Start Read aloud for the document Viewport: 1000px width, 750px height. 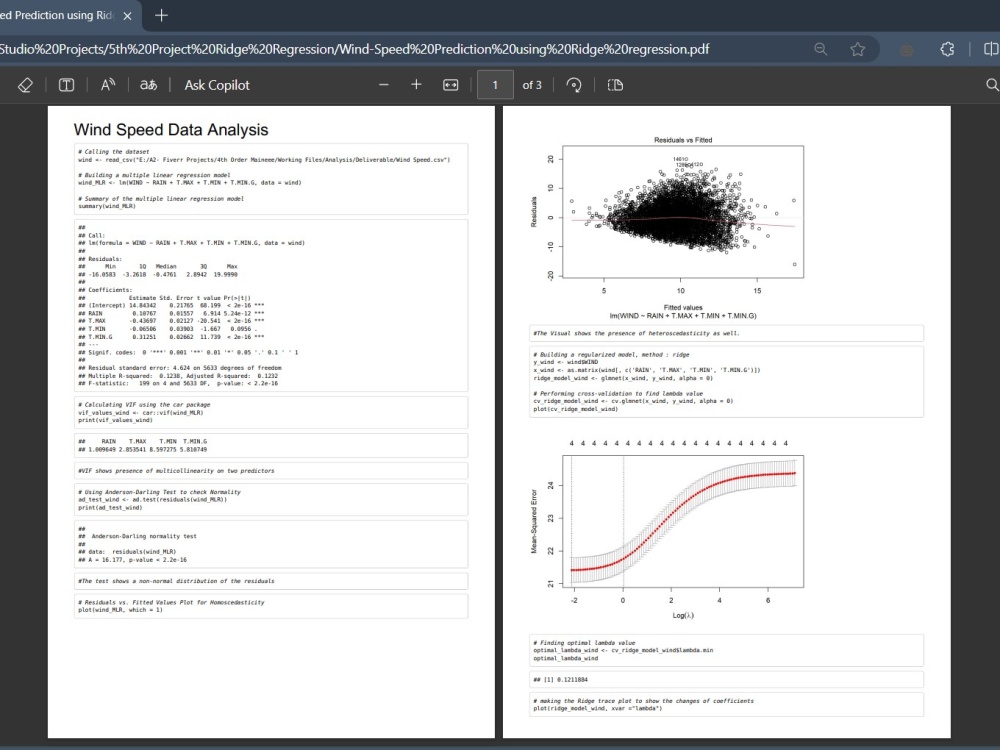105,85
